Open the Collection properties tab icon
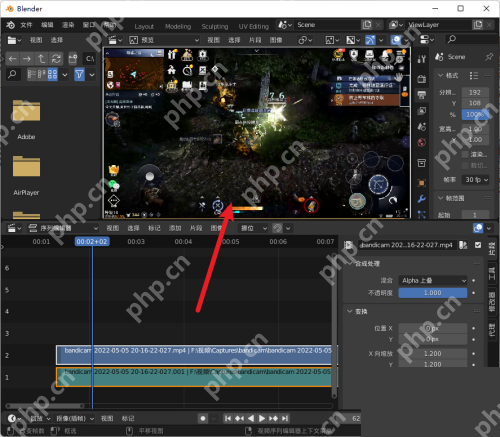The image size is (500, 437). pos(422,163)
